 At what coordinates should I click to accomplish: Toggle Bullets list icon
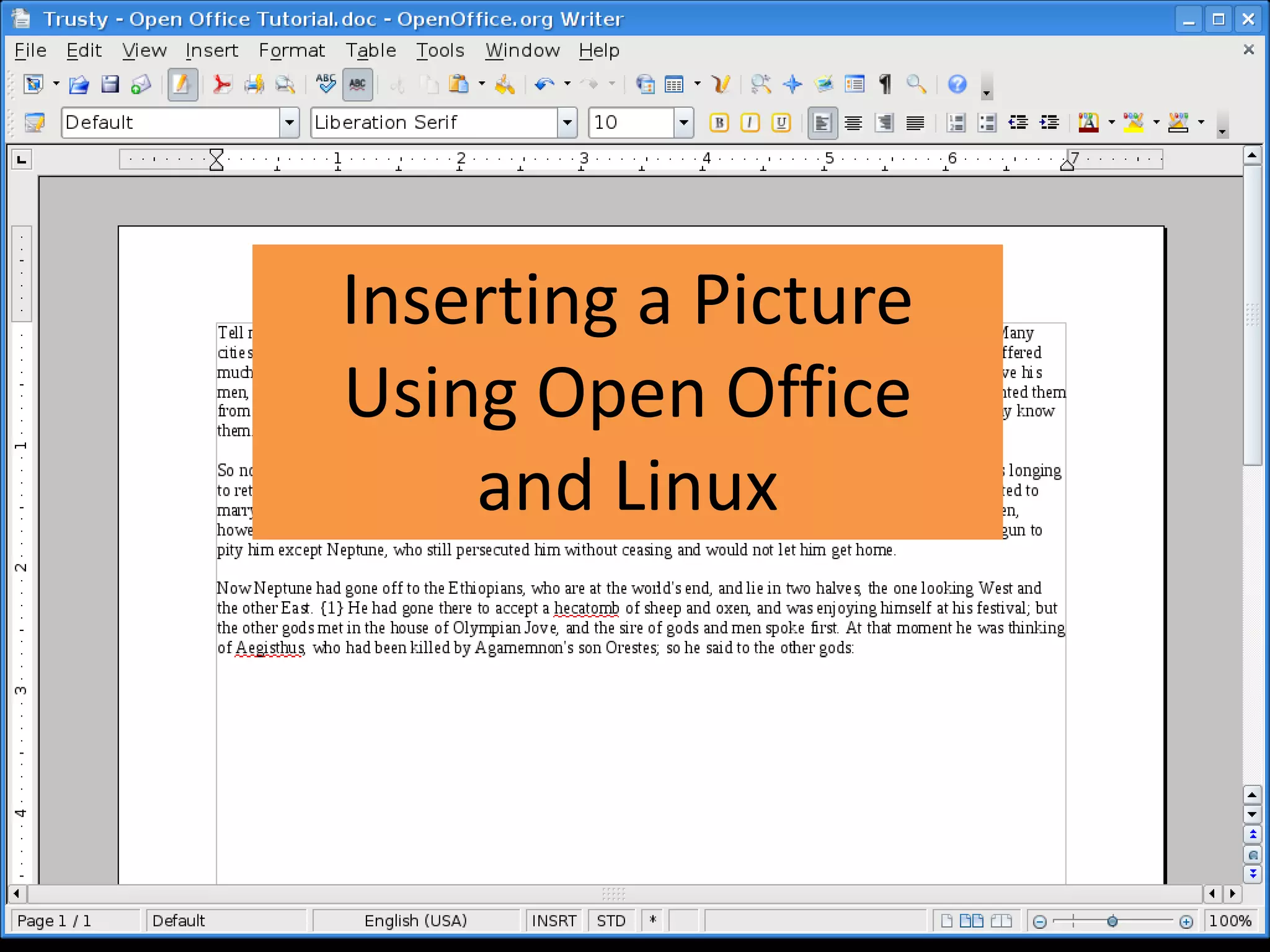tap(987, 123)
